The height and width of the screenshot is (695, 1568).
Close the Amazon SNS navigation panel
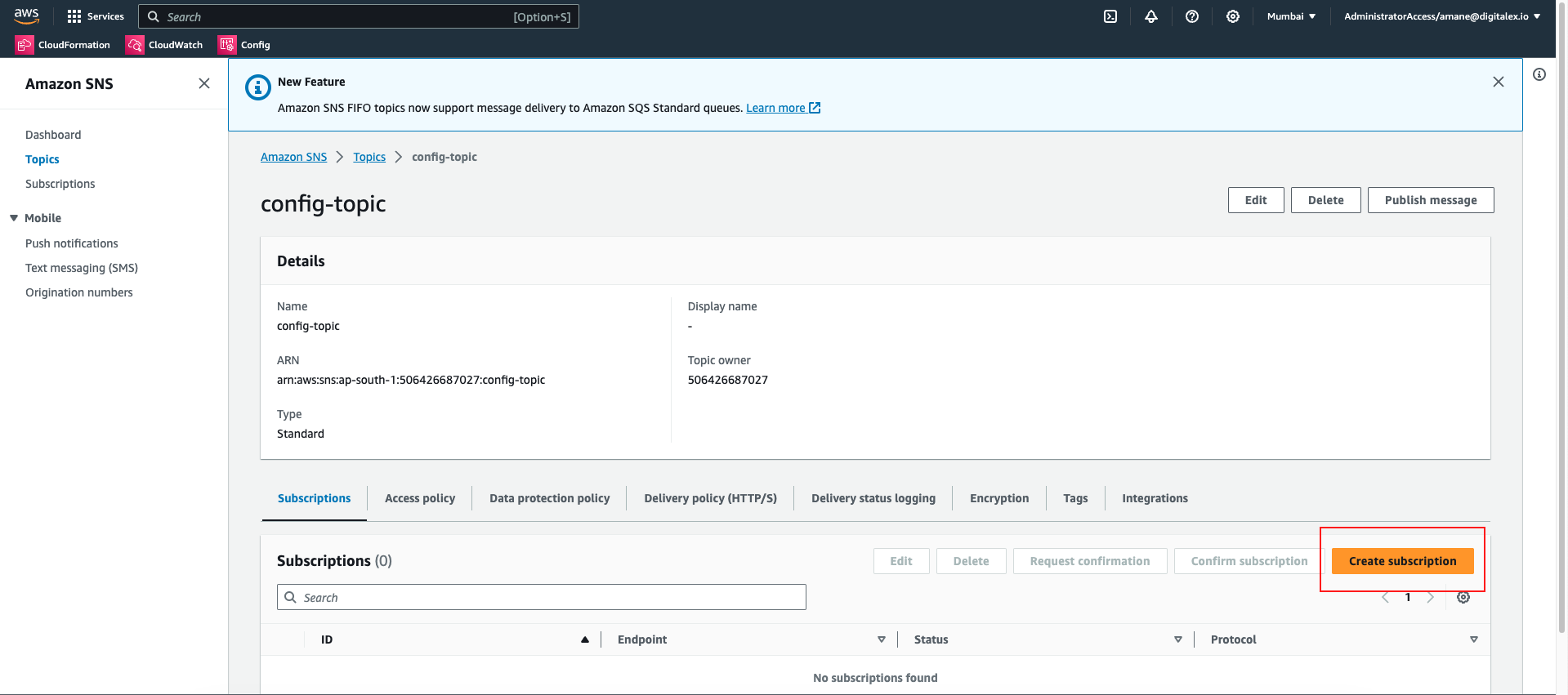click(204, 83)
